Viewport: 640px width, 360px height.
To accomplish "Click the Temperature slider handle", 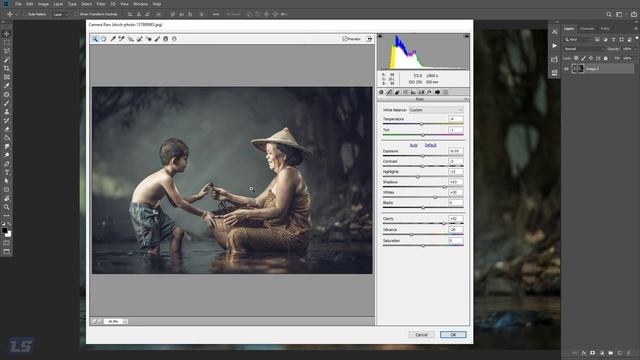I will point(422,124).
